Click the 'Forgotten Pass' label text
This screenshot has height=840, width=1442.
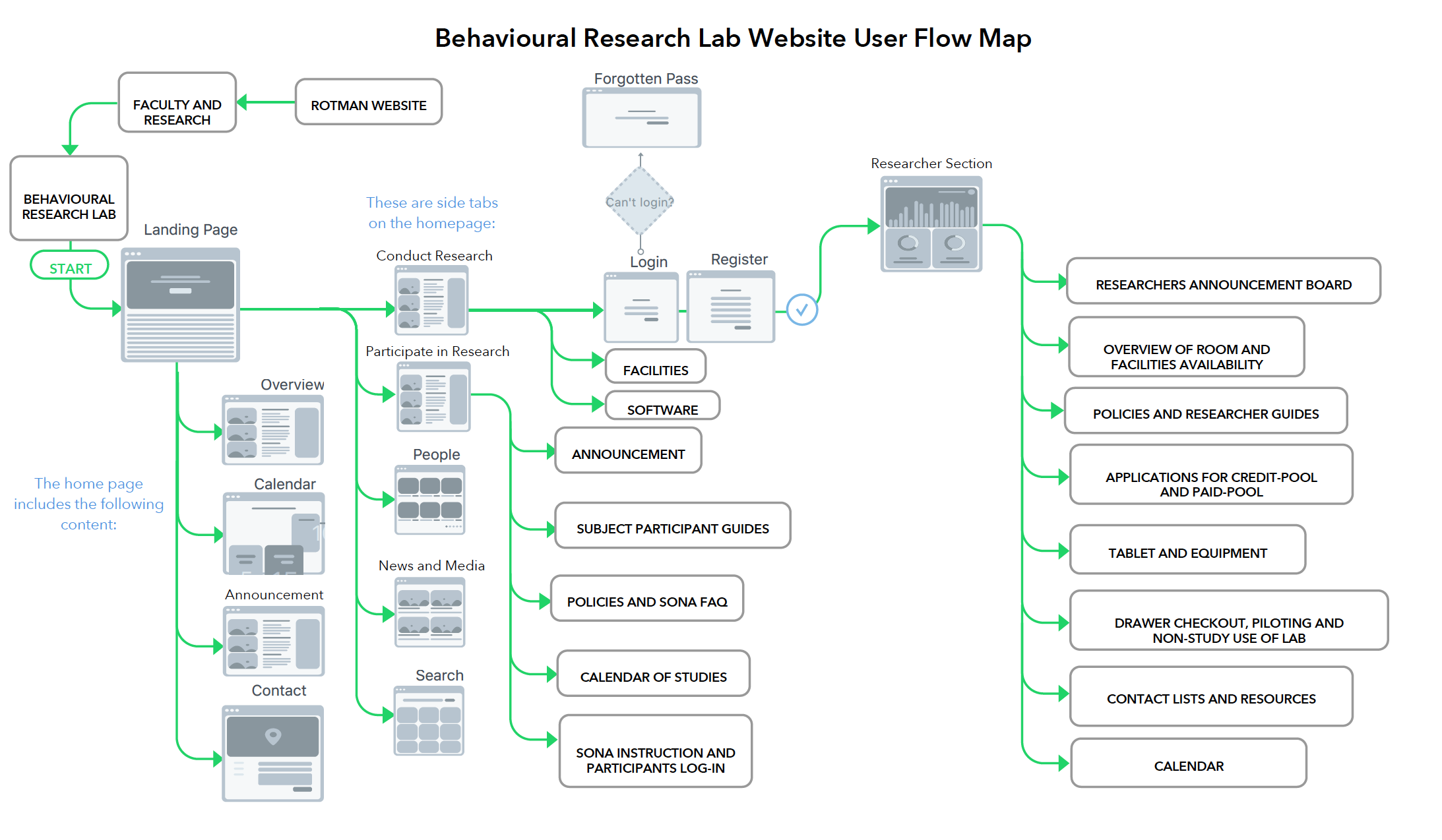pos(646,79)
